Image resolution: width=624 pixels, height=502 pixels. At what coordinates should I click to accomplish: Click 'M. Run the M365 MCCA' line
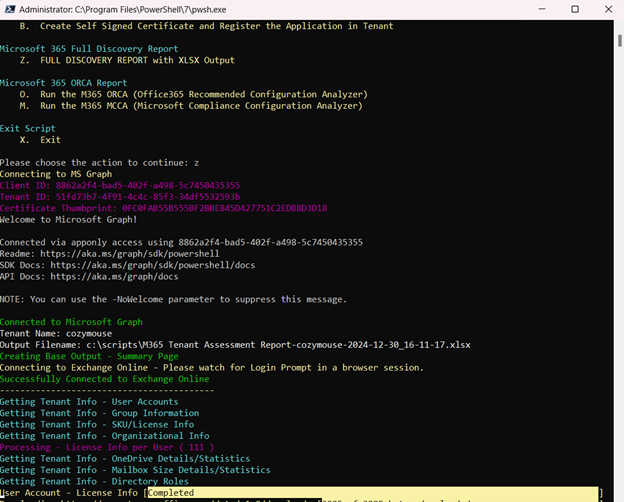click(191, 106)
